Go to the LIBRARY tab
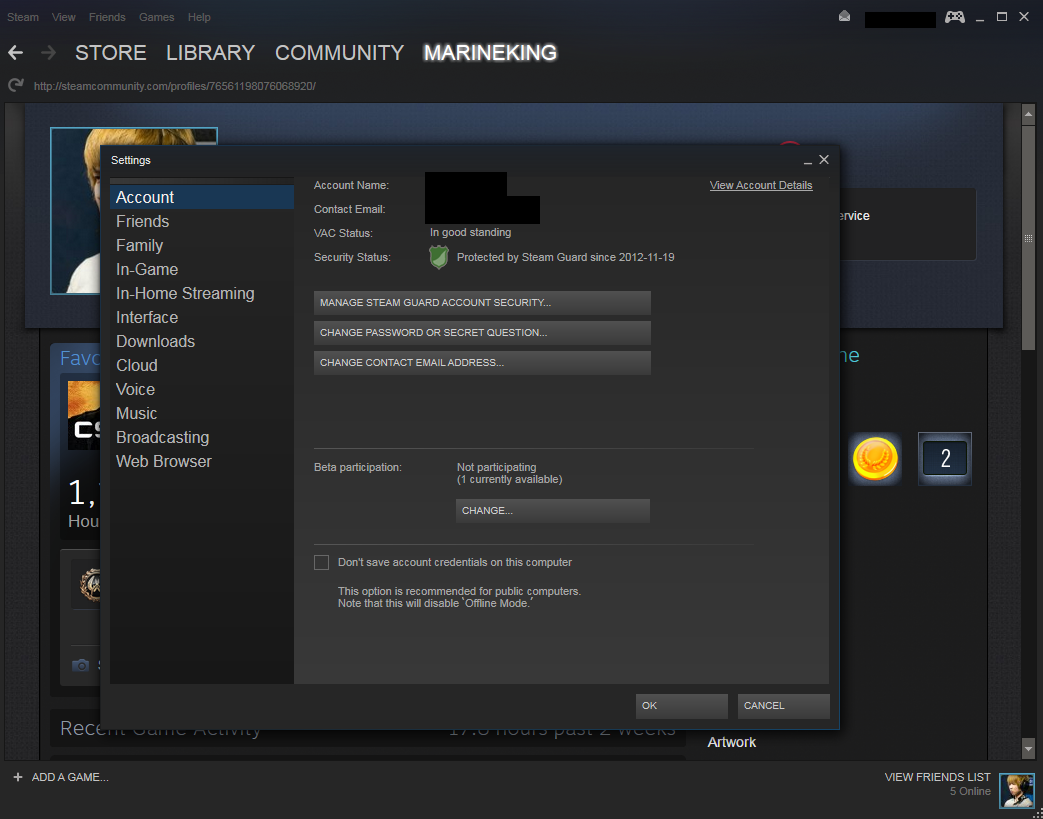Image resolution: width=1043 pixels, height=819 pixels. click(x=210, y=53)
